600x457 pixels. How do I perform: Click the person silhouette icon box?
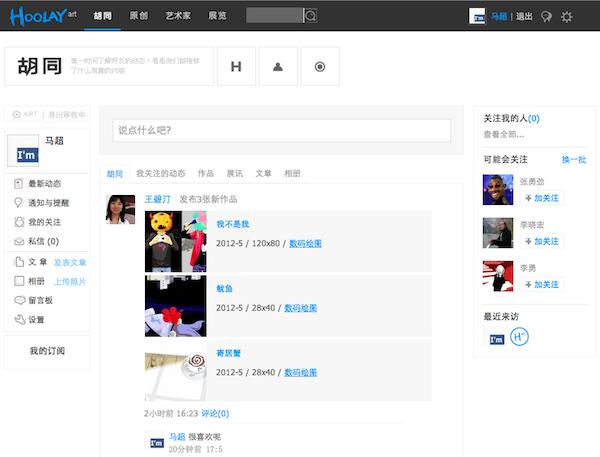tap(278, 67)
